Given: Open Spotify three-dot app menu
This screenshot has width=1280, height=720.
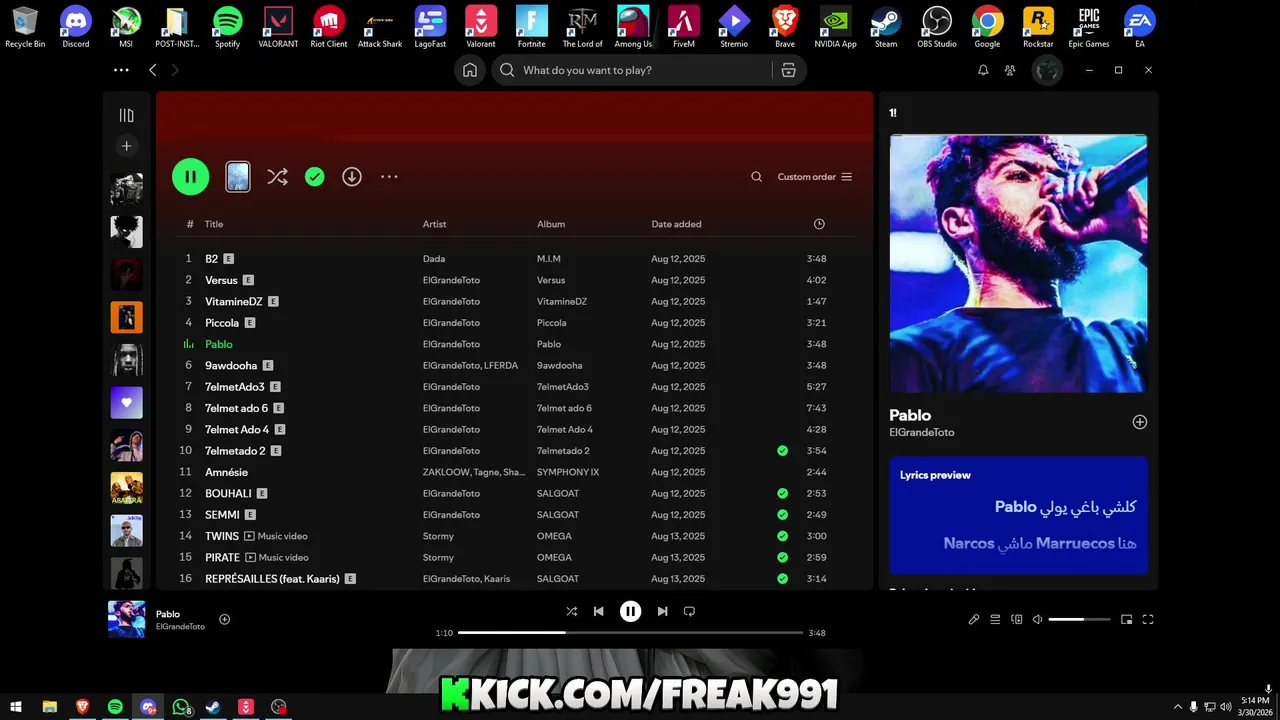Looking at the screenshot, I should tap(121, 70).
